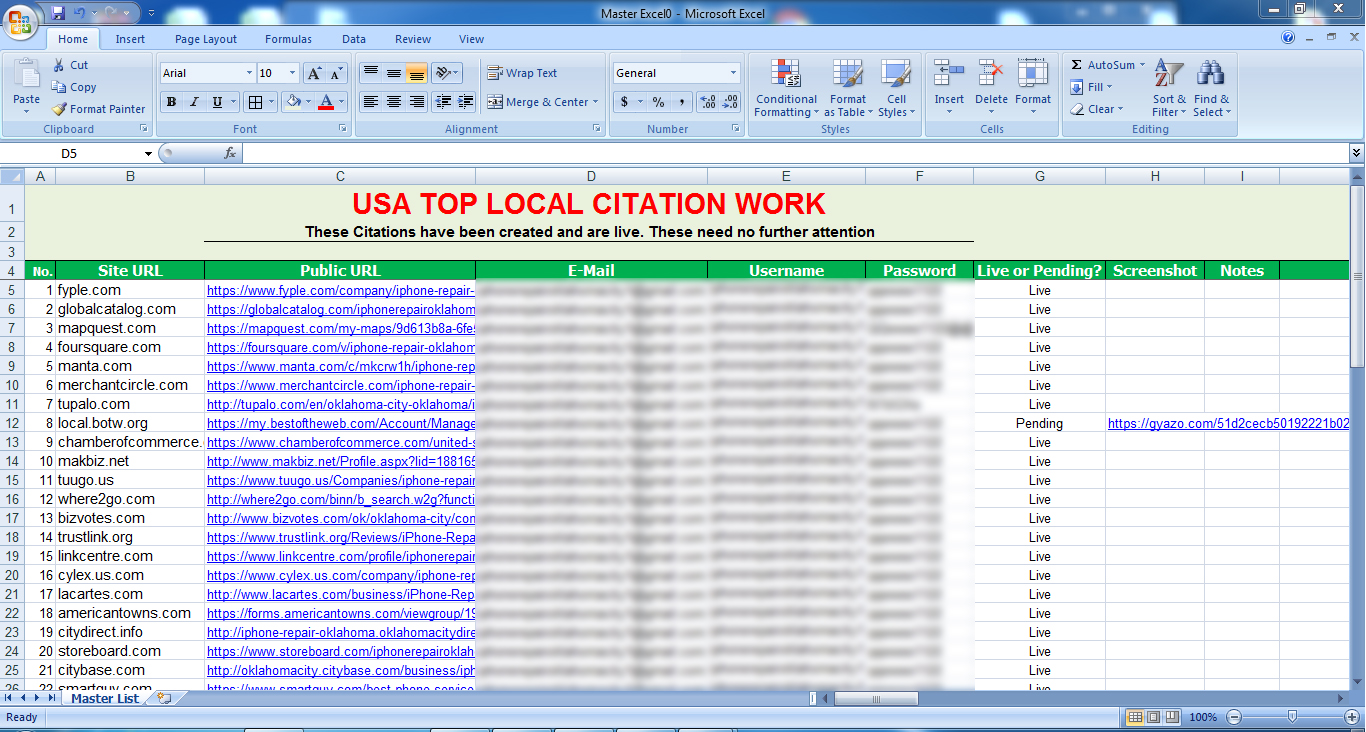Click the Find & Select binoculars icon
Viewport: 1366px width, 732px height.
pos(1211,88)
